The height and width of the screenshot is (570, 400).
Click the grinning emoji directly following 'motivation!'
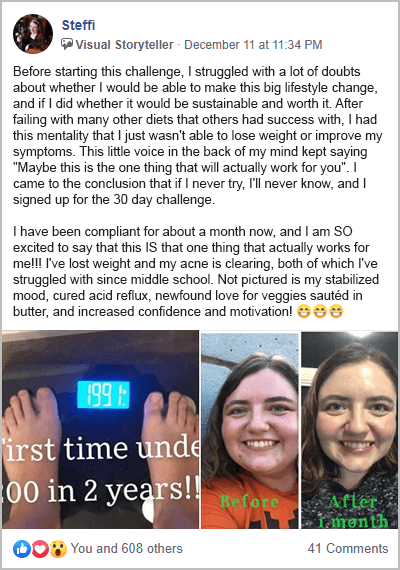point(304,312)
